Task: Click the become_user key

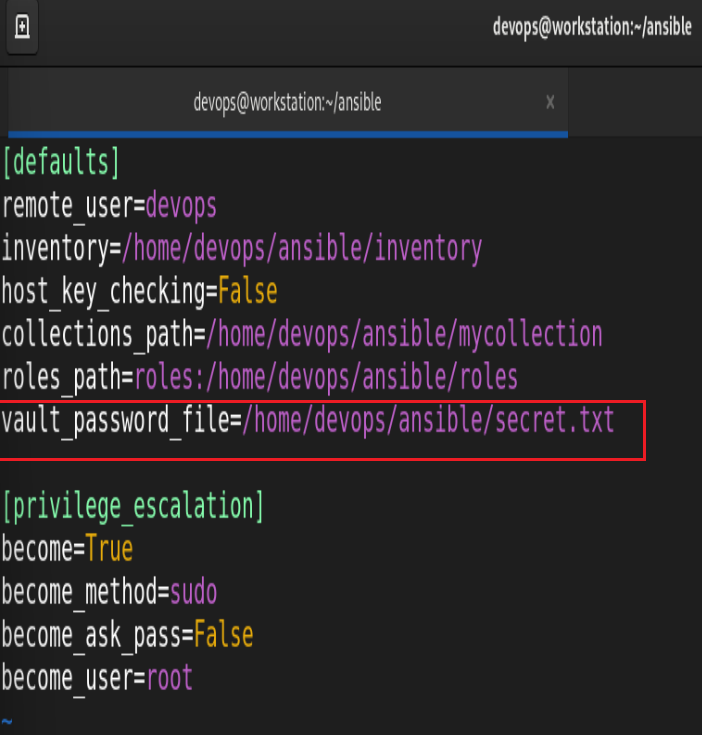Action: (x=68, y=679)
